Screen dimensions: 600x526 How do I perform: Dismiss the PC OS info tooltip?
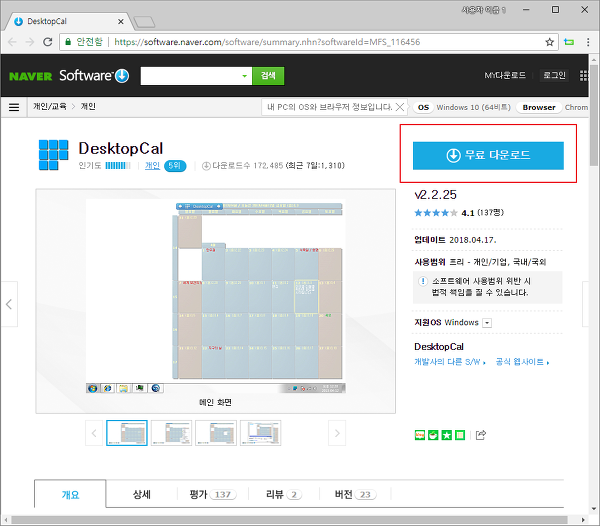coord(399,107)
